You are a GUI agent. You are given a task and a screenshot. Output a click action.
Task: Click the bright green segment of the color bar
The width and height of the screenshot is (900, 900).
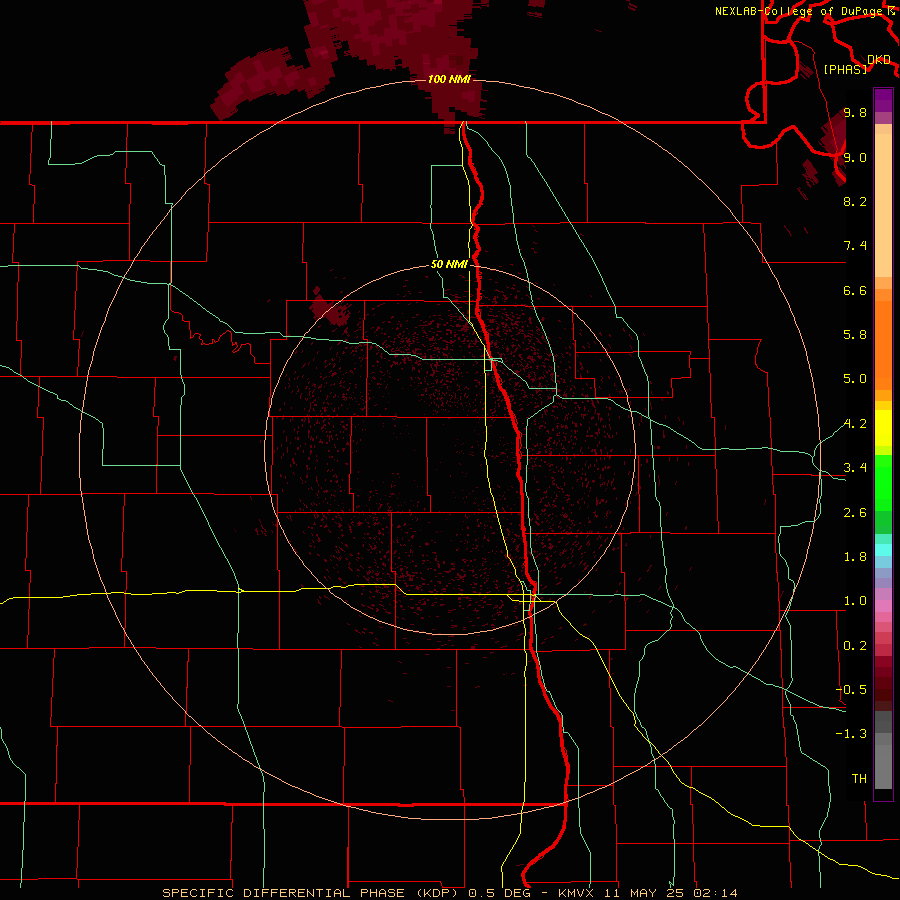tap(883, 482)
